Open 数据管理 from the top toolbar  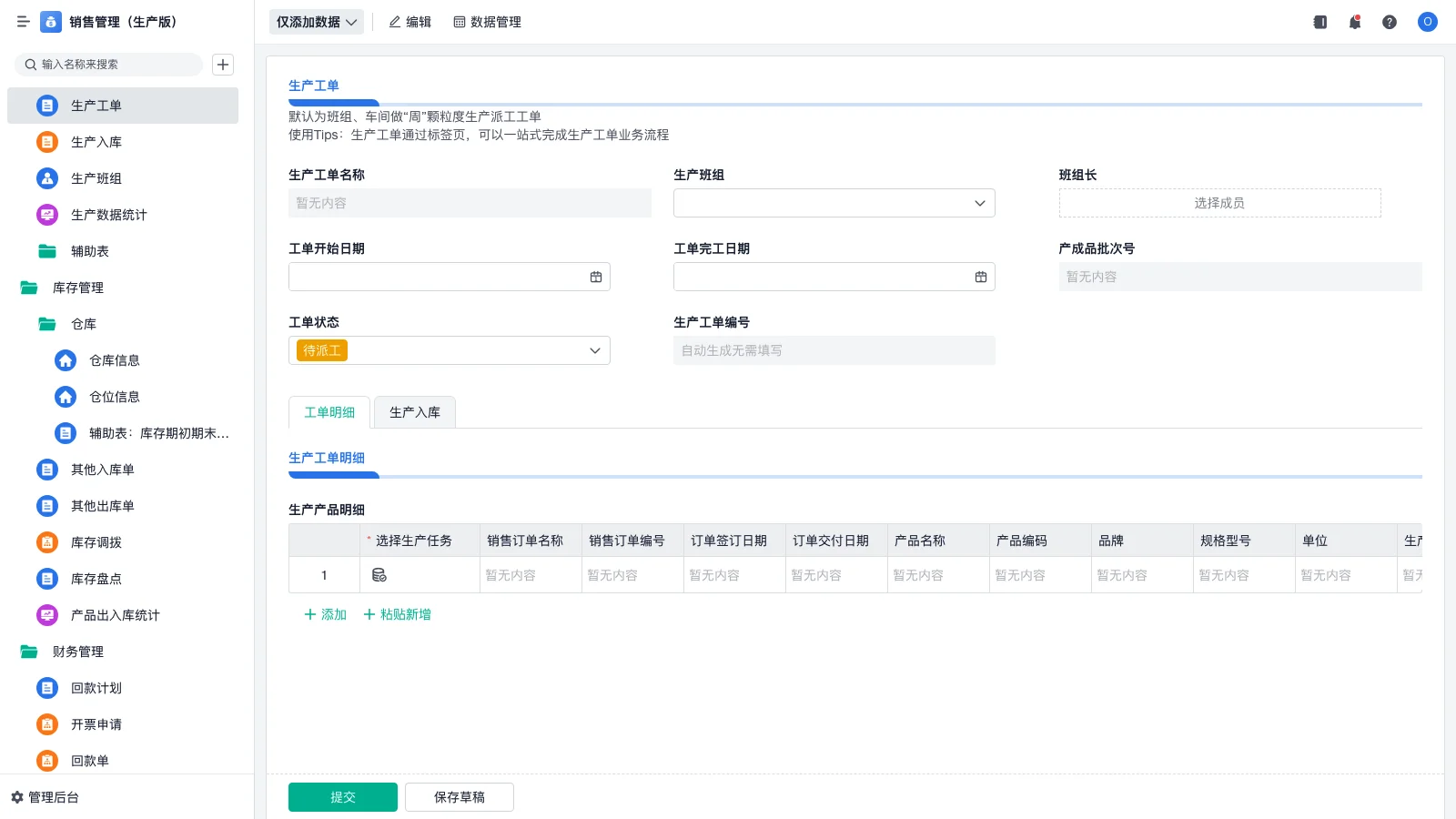click(487, 22)
